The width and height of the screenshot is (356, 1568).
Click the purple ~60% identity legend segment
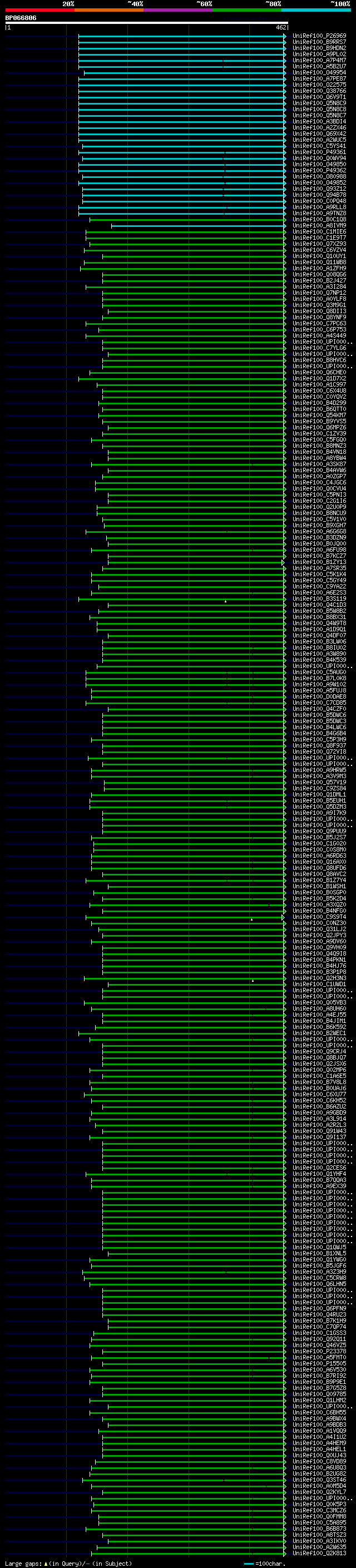pos(177,10)
